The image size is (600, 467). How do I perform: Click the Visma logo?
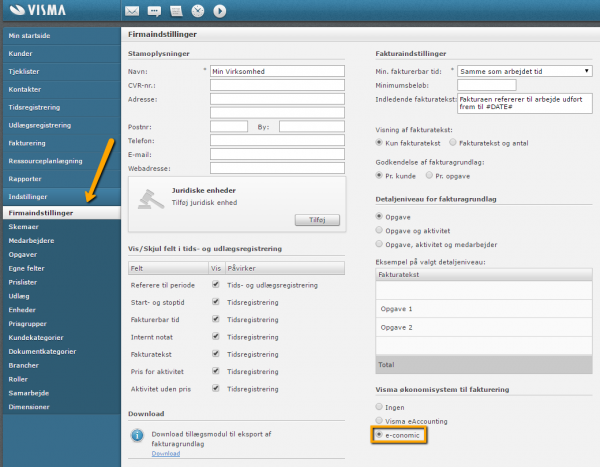tap(38, 10)
